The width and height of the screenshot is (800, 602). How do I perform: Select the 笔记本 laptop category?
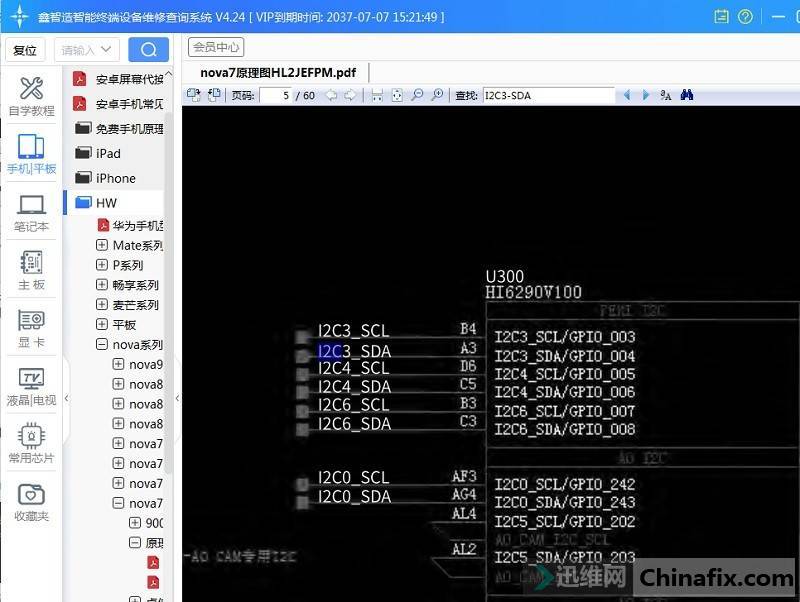click(x=31, y=212)
